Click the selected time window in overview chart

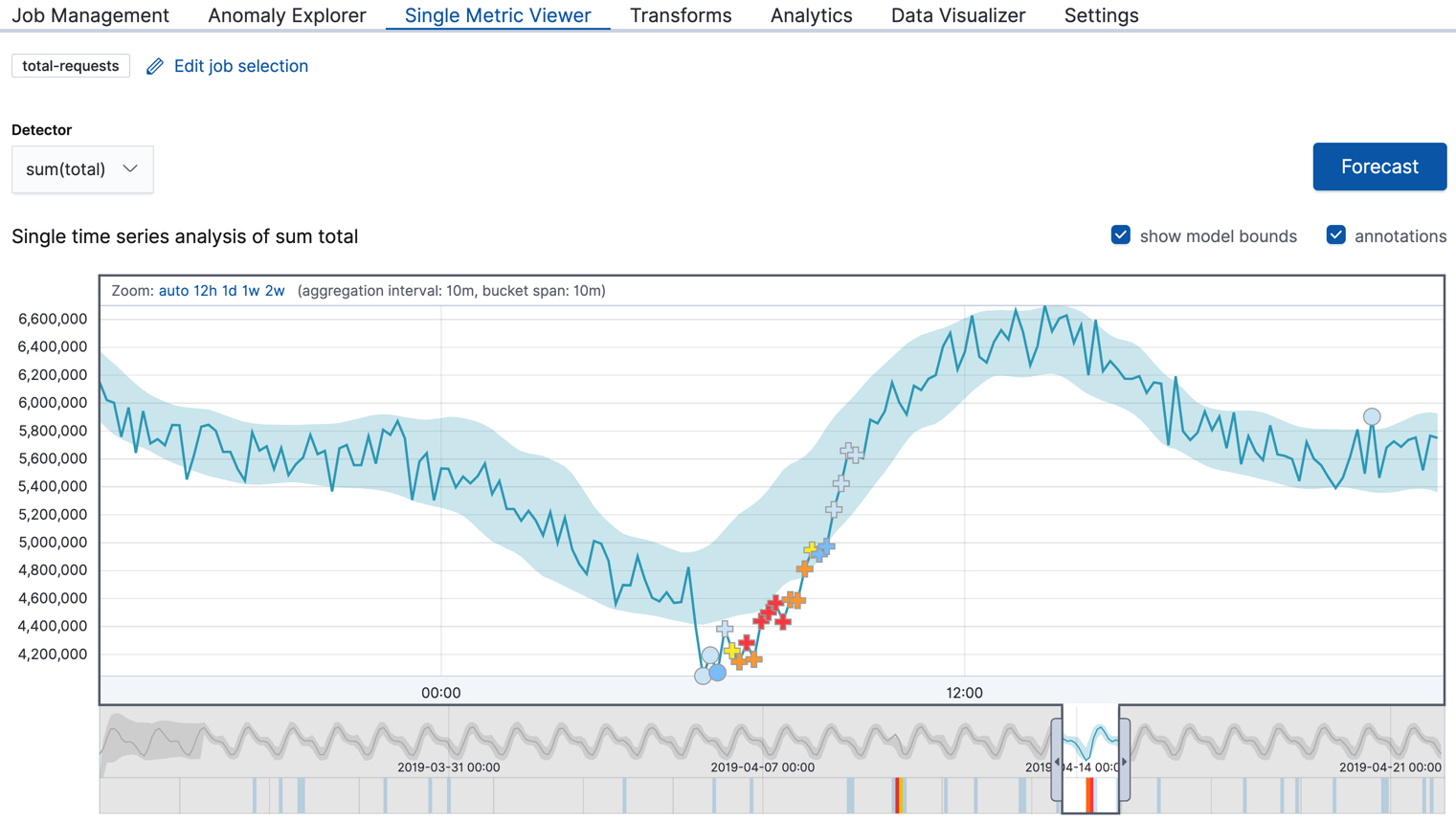[1090, 742]
